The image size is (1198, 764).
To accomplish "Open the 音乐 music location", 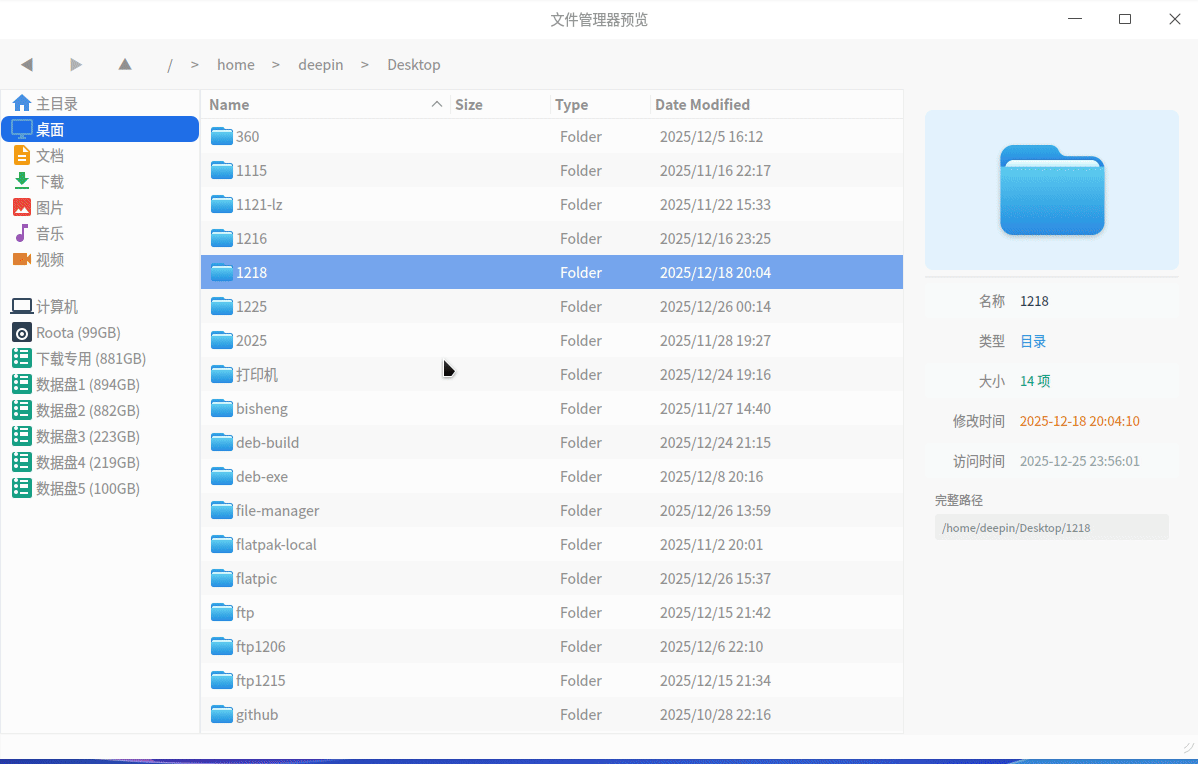I will pos(100,234).
